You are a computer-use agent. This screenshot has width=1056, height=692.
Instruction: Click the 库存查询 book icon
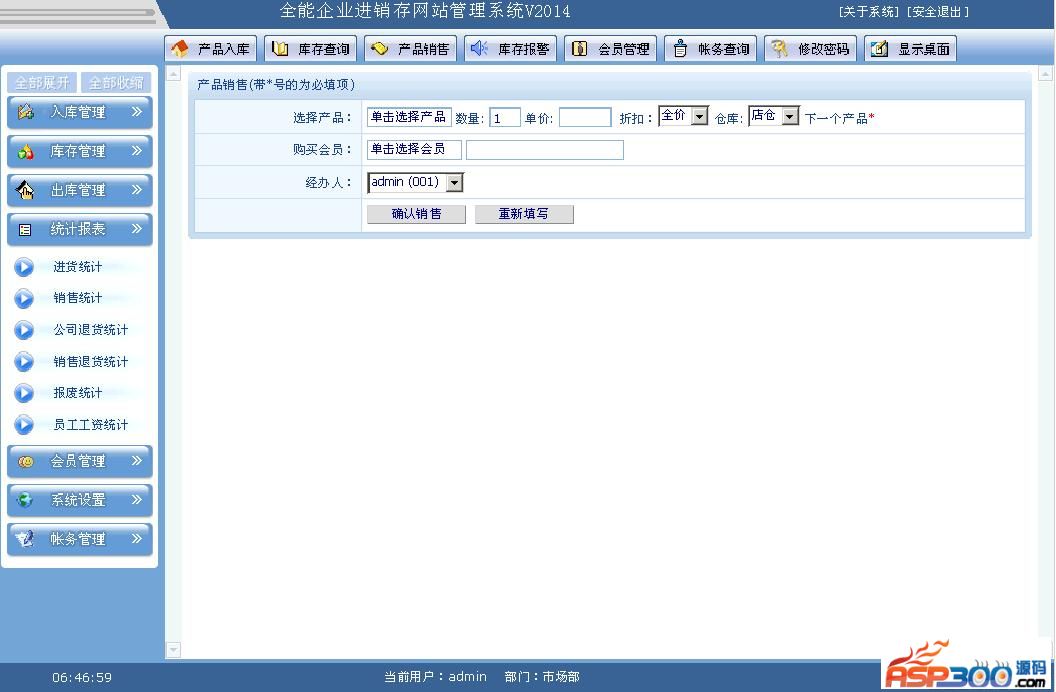pos(279,48)
